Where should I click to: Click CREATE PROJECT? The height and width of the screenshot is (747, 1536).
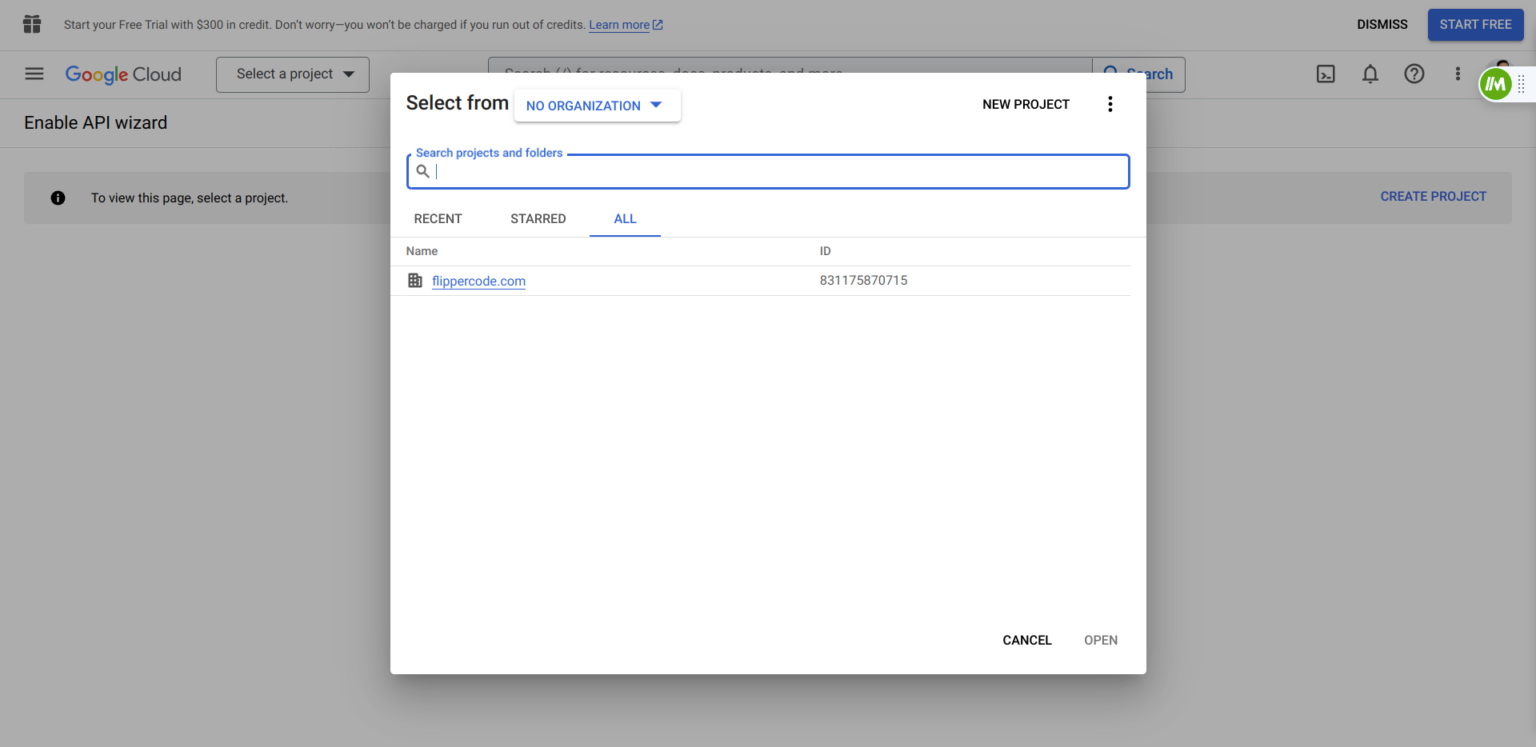(1433, 196)
